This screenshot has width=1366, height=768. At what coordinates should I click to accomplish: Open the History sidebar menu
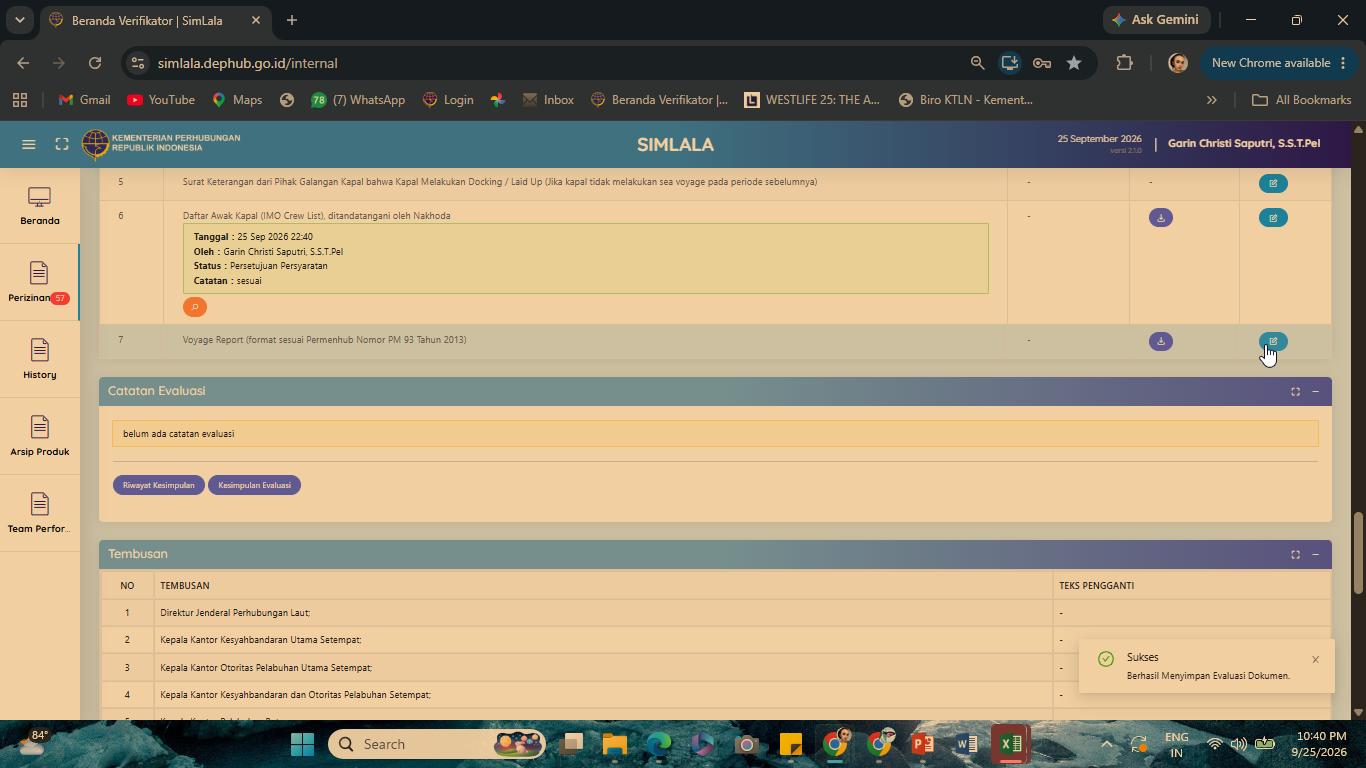click(39, 359)
